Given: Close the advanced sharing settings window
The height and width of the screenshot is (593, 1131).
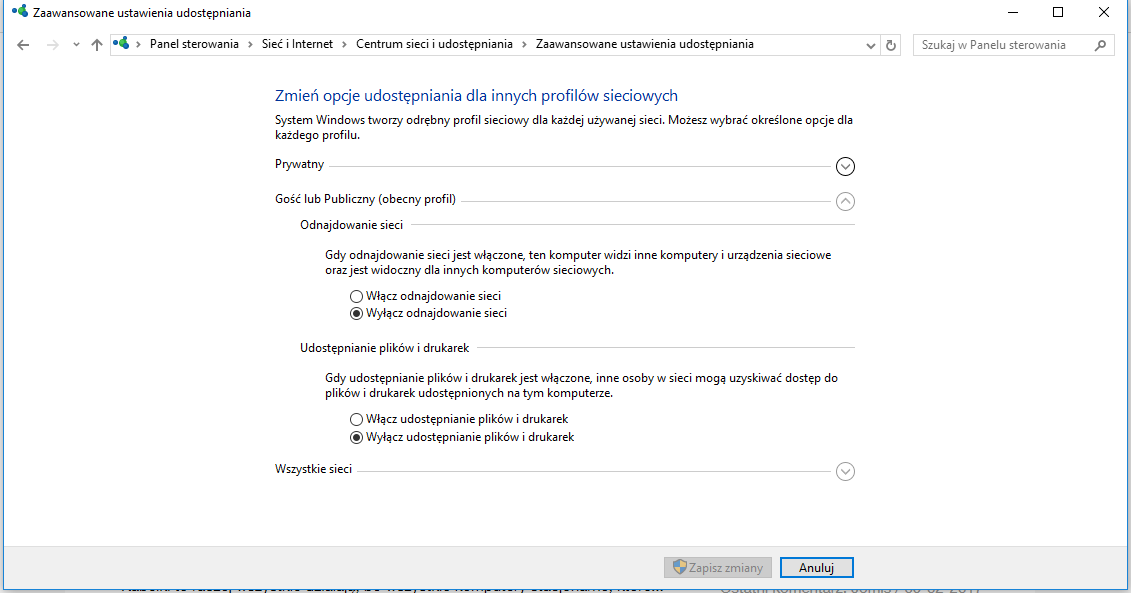Looking at the screenshot, I should click(1104, 12).
